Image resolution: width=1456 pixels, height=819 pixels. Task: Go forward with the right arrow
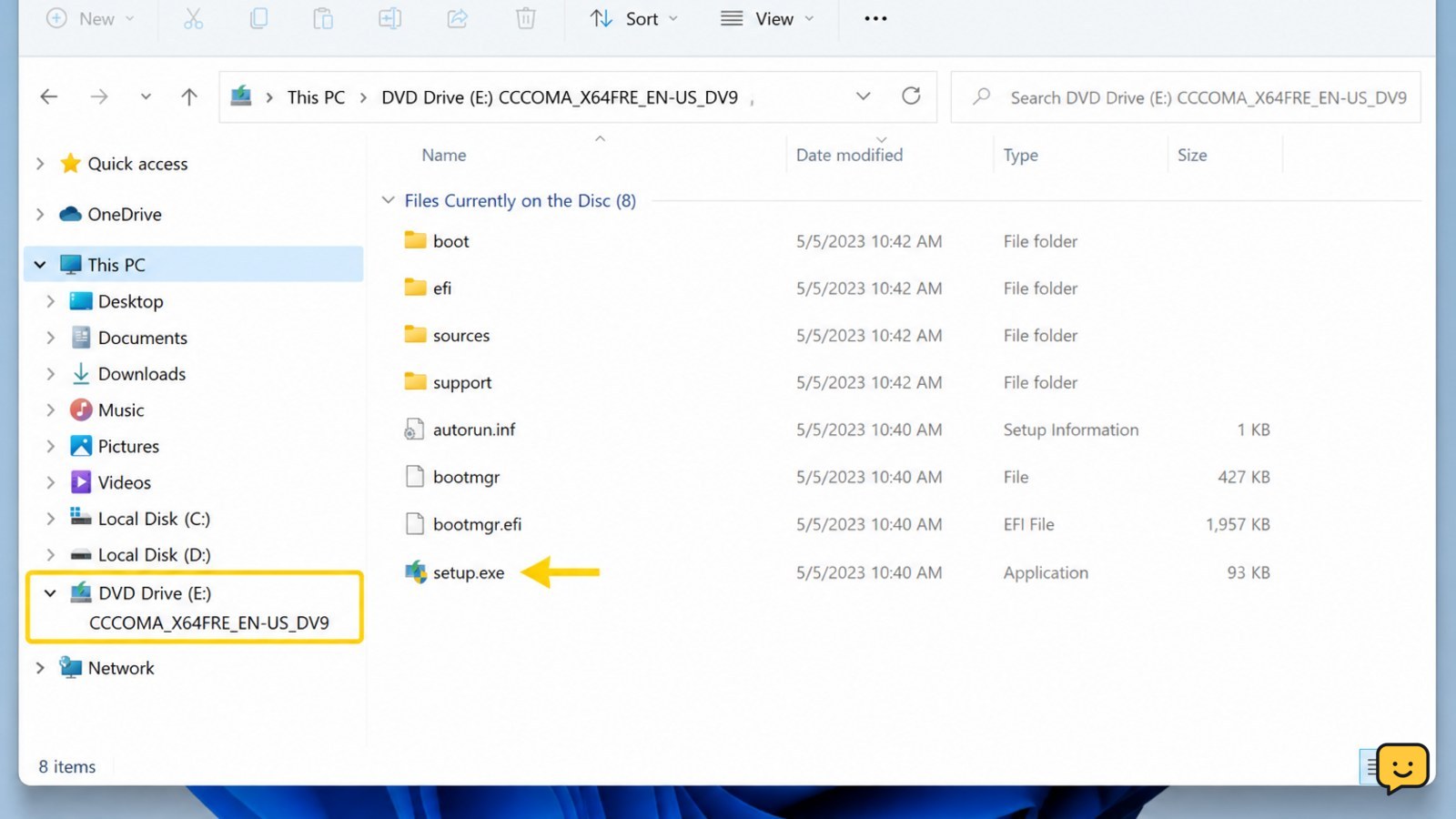(99, 96)
